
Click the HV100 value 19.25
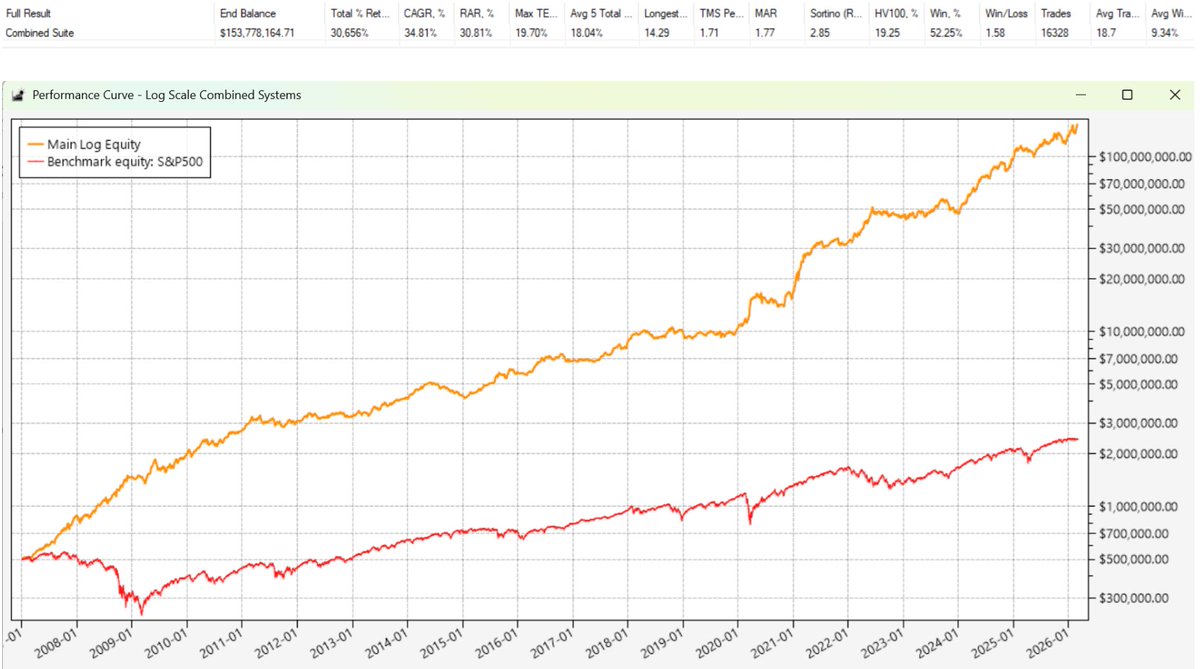890,33
